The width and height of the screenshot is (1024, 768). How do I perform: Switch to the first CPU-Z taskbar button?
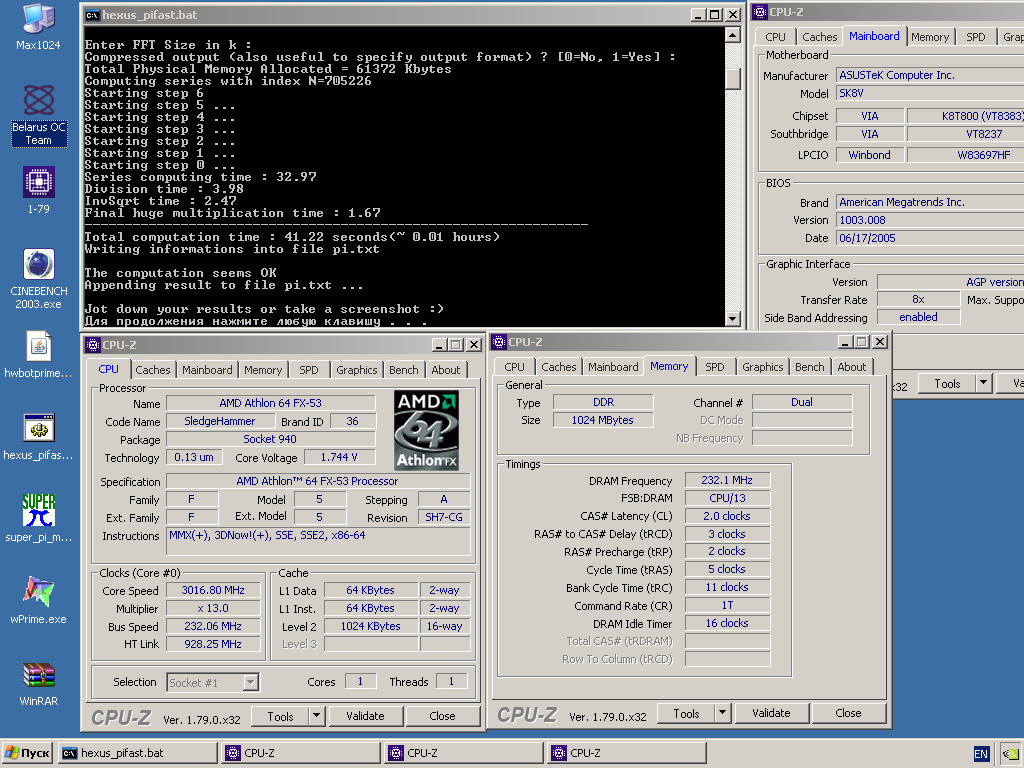tap(300, 753)
